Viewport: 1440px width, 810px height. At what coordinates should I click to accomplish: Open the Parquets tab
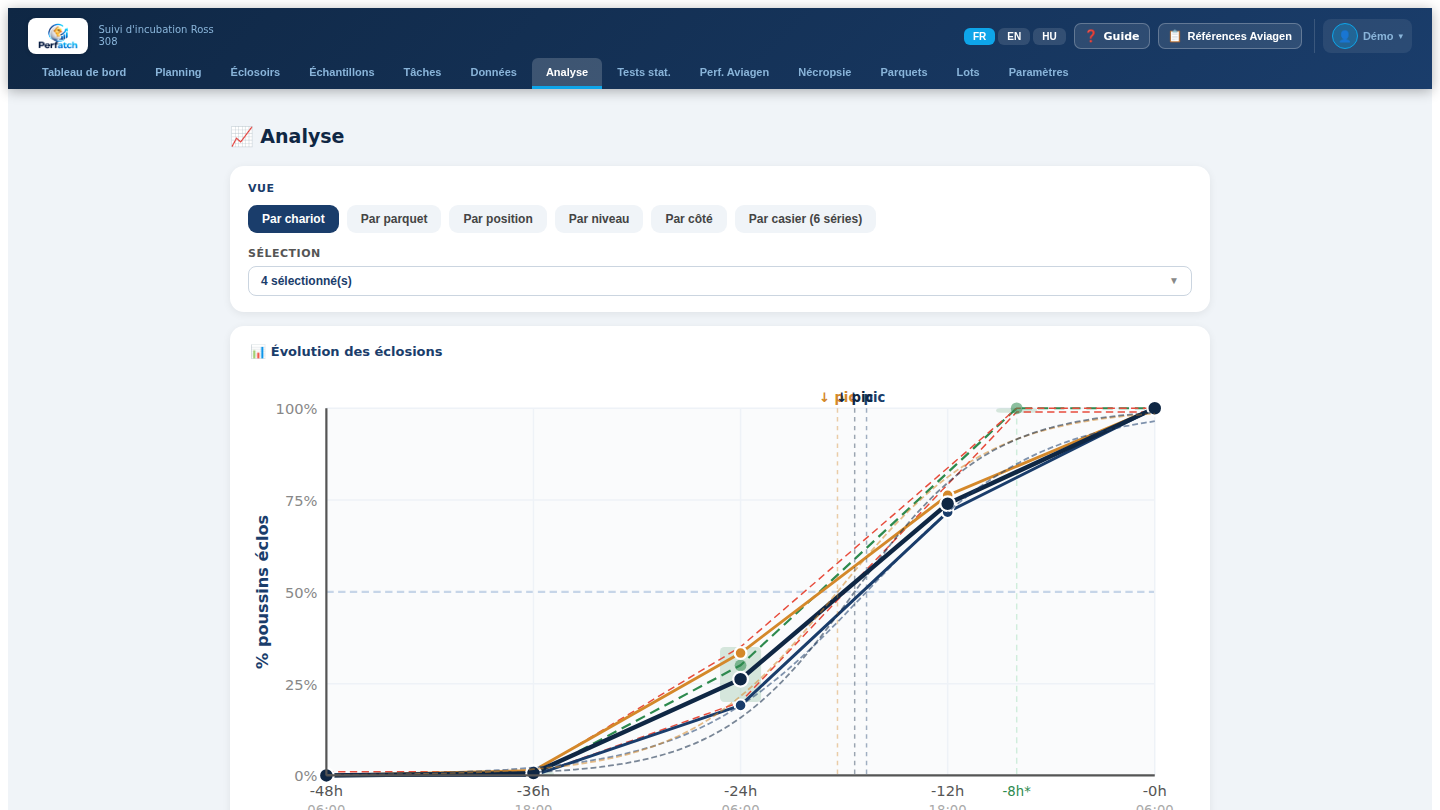[904, 72]
